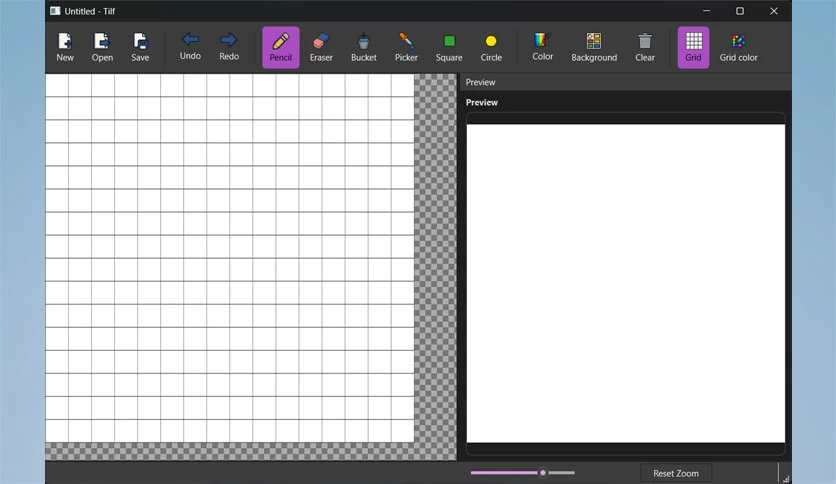Image resolution: width=836 pixels, height=484 pixels.
Task: Select the Pencil tool
Action: click(x=280, y=47)
